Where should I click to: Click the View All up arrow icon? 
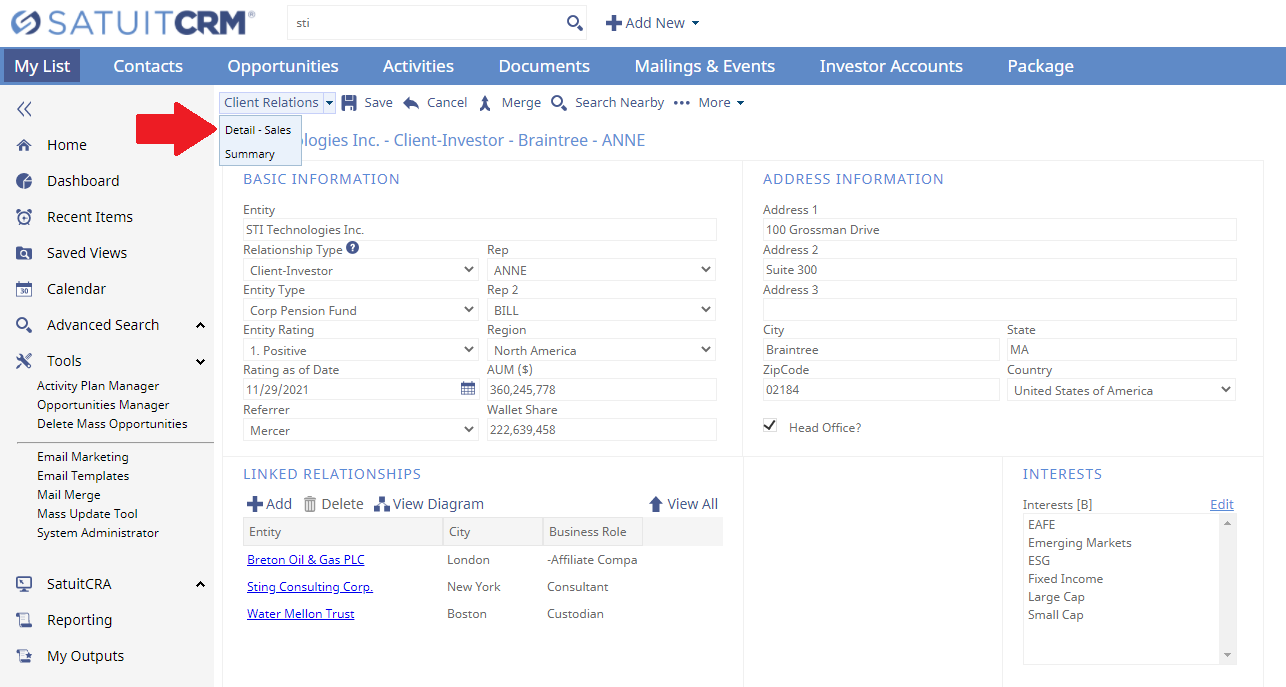pyautogui.click(x=656, y=504)
